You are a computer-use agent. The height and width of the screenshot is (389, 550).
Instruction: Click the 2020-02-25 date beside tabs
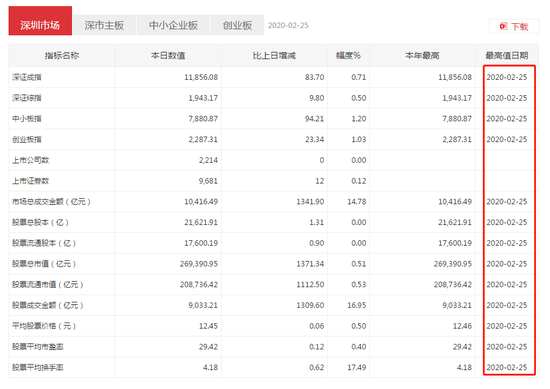pyautogui.click(x=288, y=25)
